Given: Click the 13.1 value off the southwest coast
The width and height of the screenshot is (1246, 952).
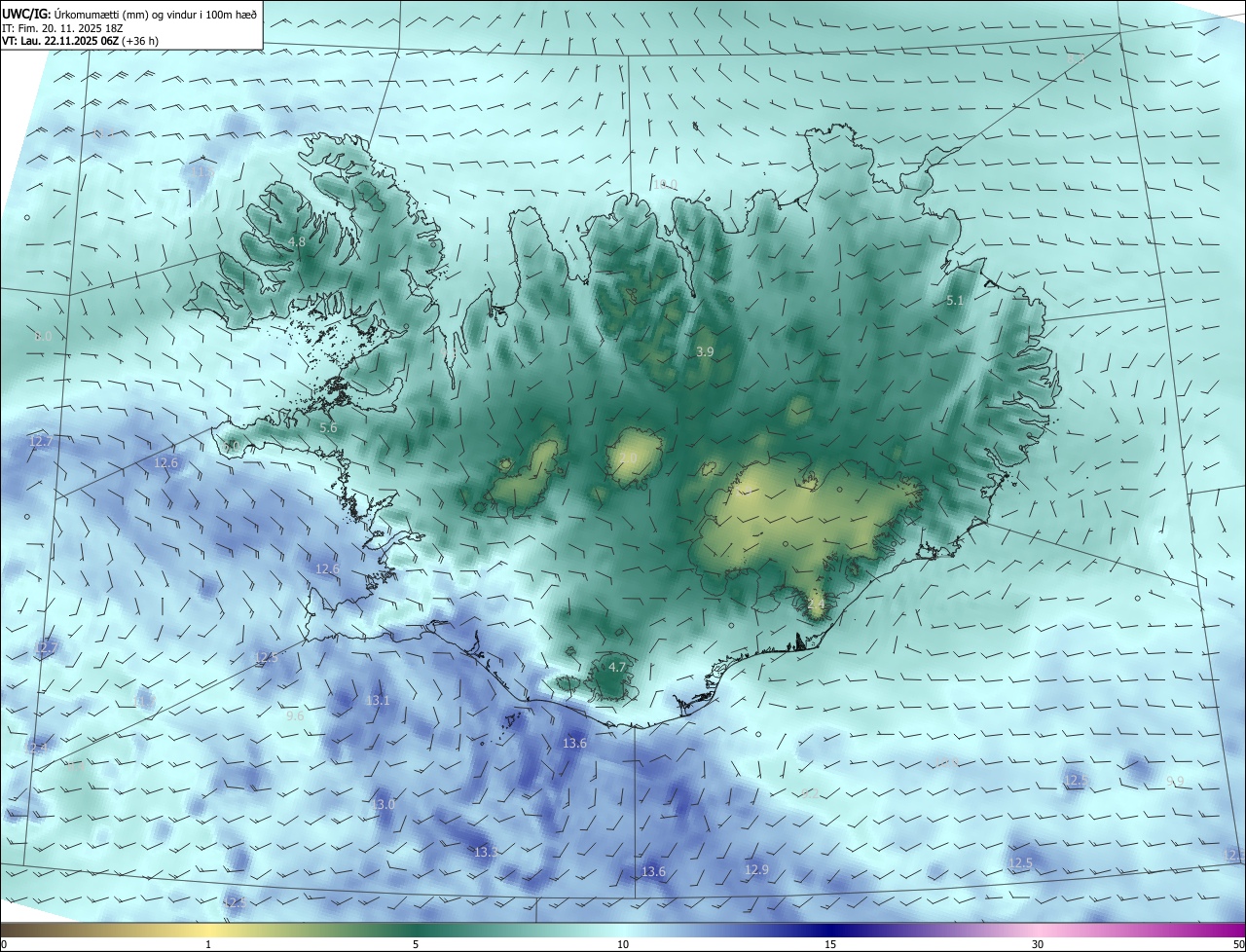Looking at the screenshot, I should [378, 700].
